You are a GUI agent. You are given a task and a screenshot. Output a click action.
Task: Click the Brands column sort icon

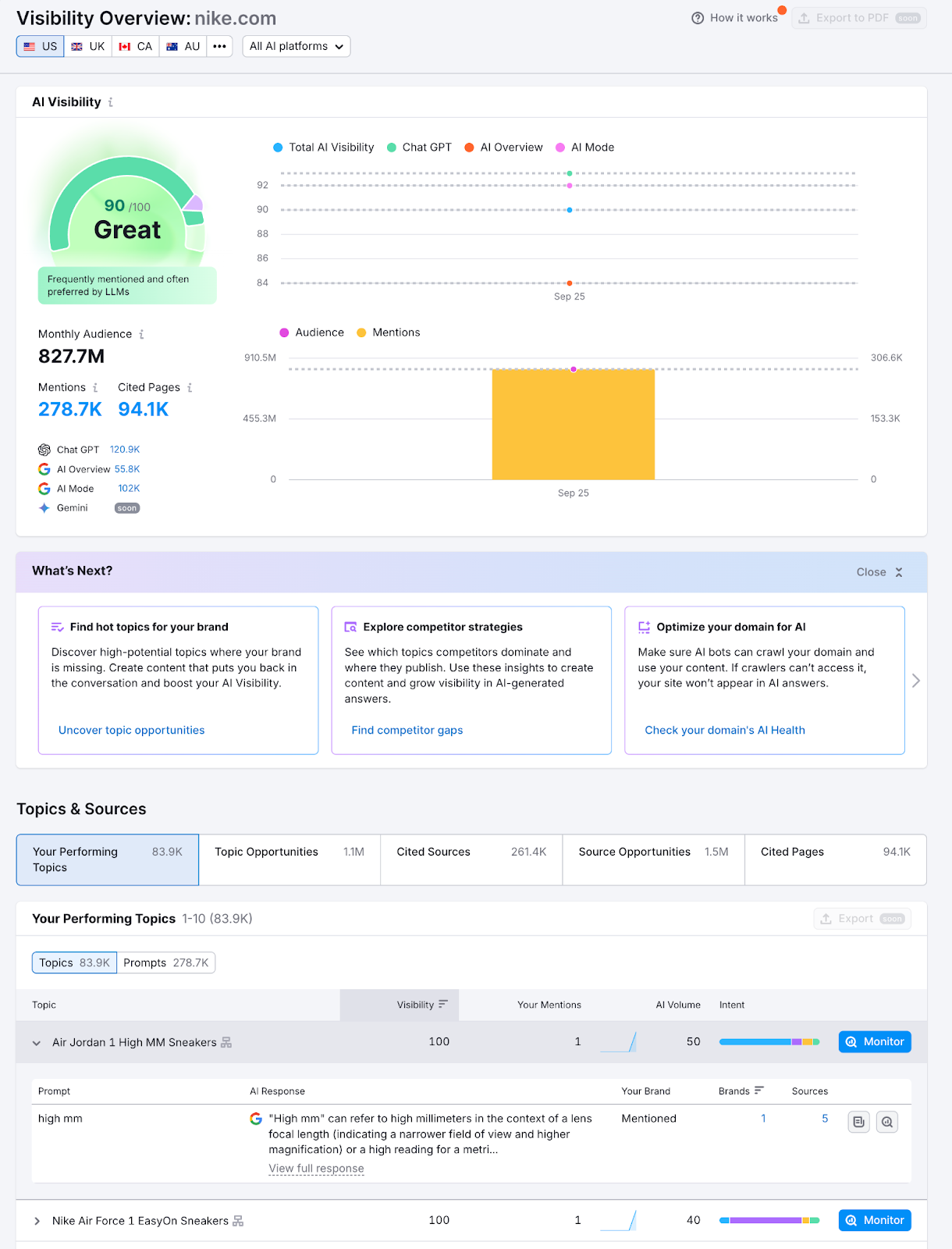pyautogui.click(x=758, y=1091)
